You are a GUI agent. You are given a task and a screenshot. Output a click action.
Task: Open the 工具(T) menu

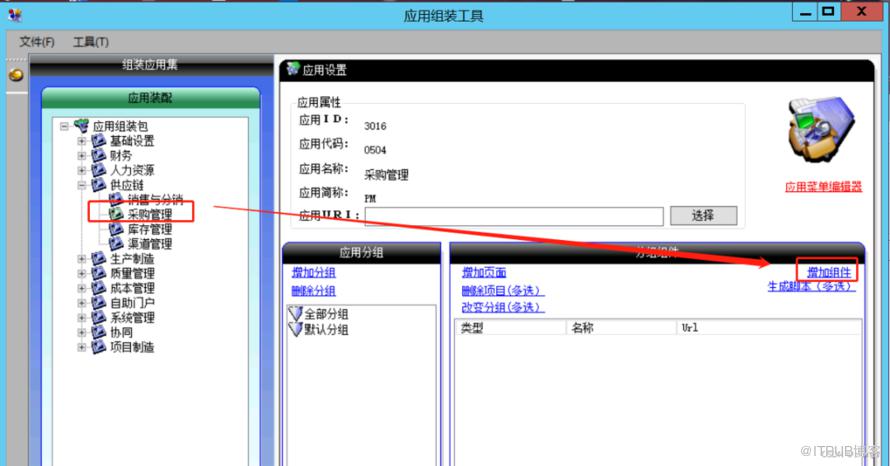[91, 41]
